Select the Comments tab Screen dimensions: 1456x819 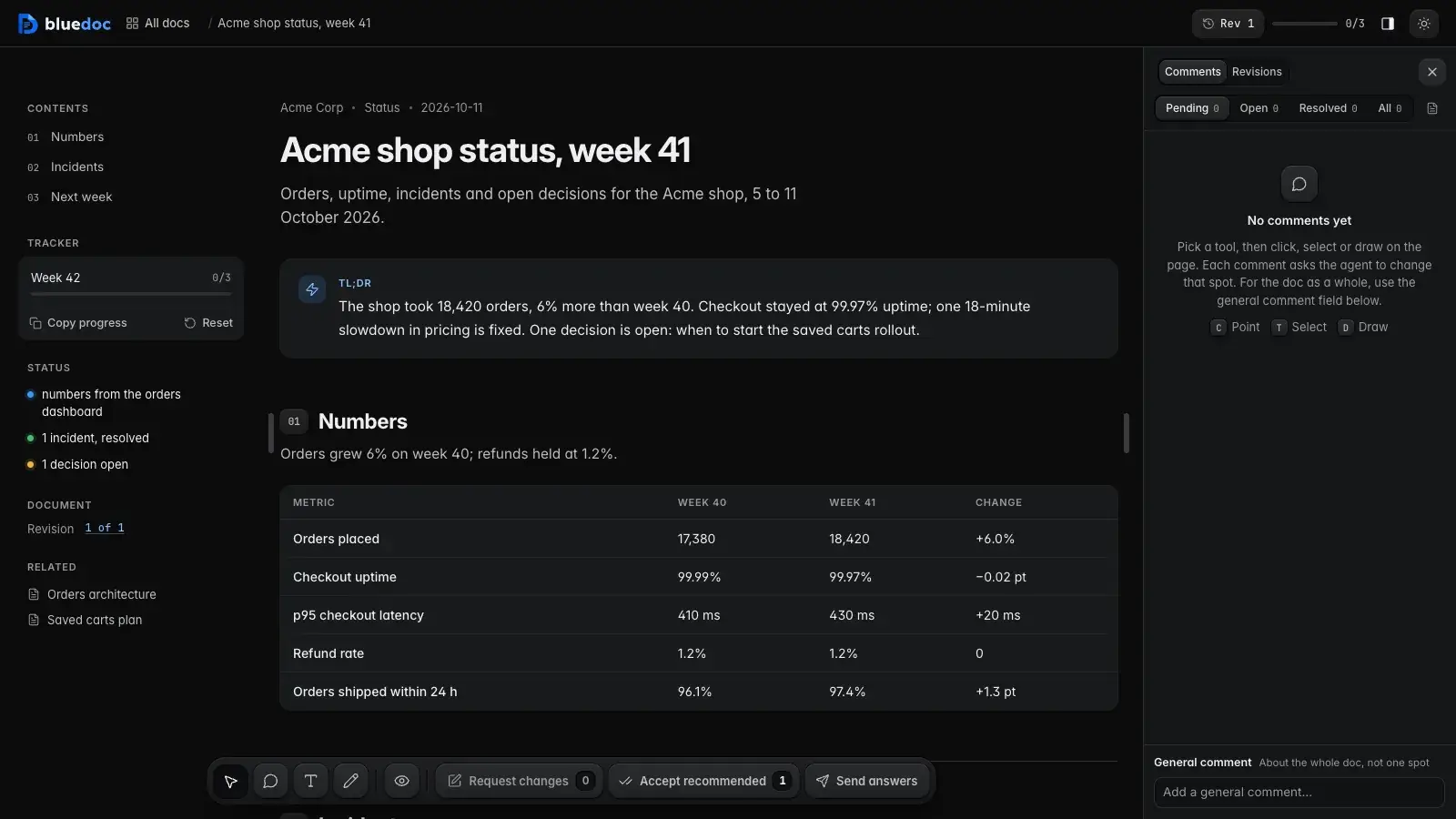[1192, 72]
